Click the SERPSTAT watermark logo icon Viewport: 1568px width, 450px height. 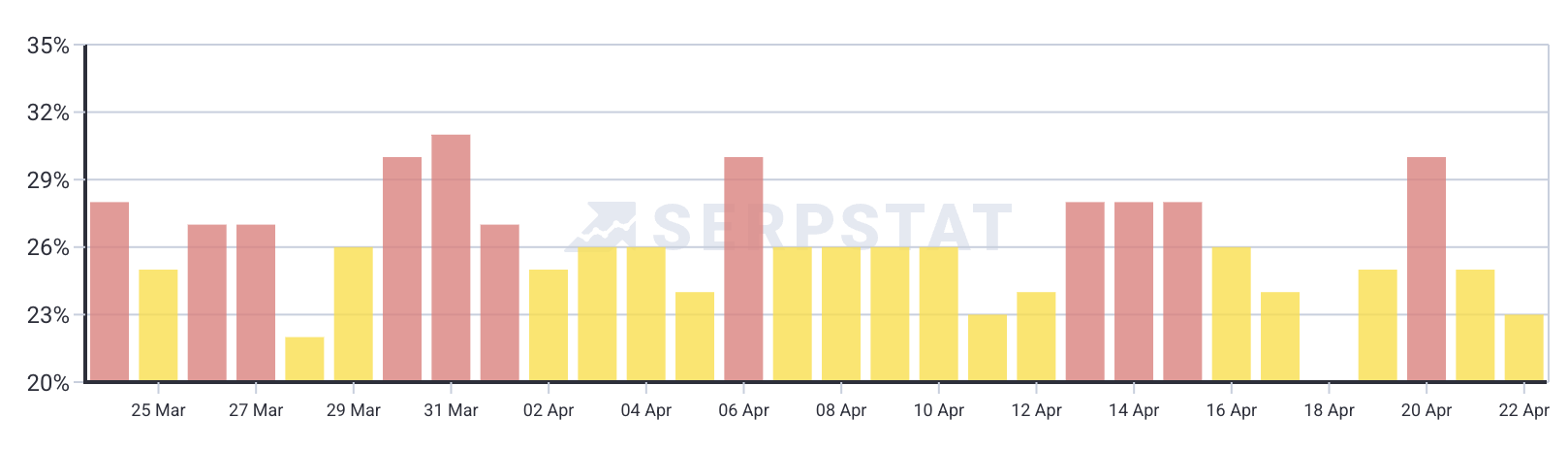tap(601, 227)
